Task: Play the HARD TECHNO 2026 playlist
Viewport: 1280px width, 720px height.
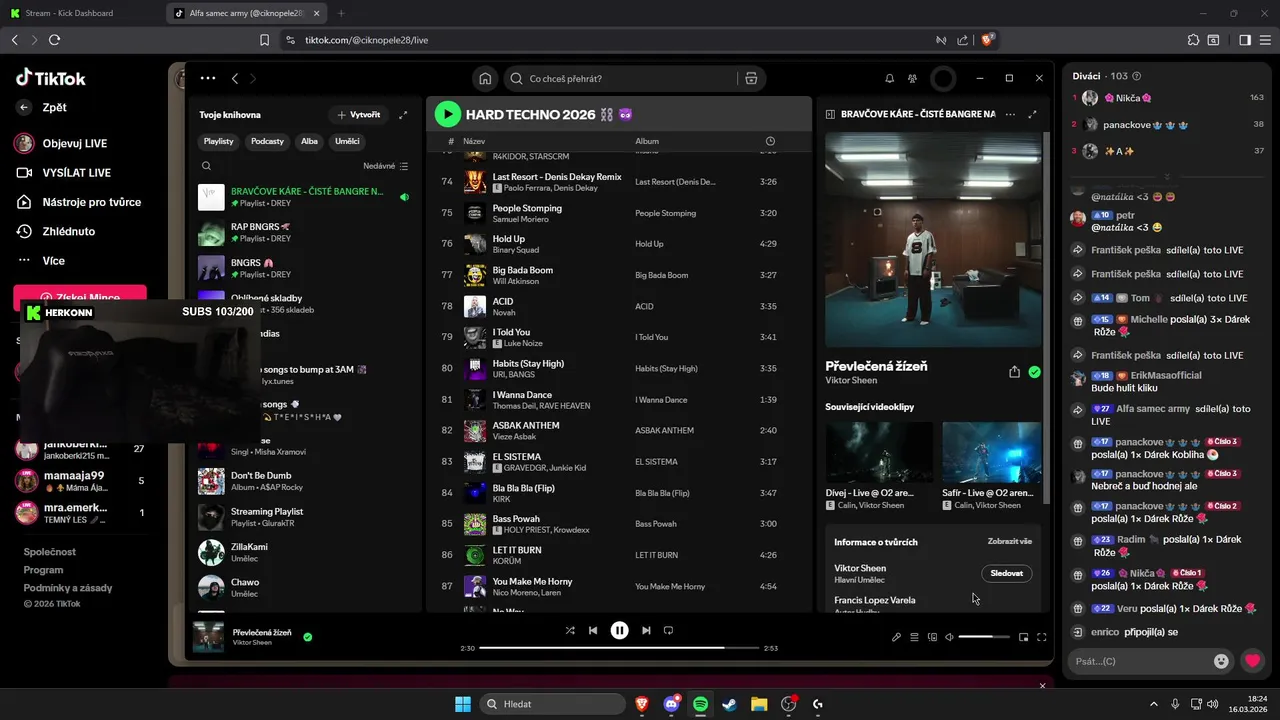Action: (447, 114)
